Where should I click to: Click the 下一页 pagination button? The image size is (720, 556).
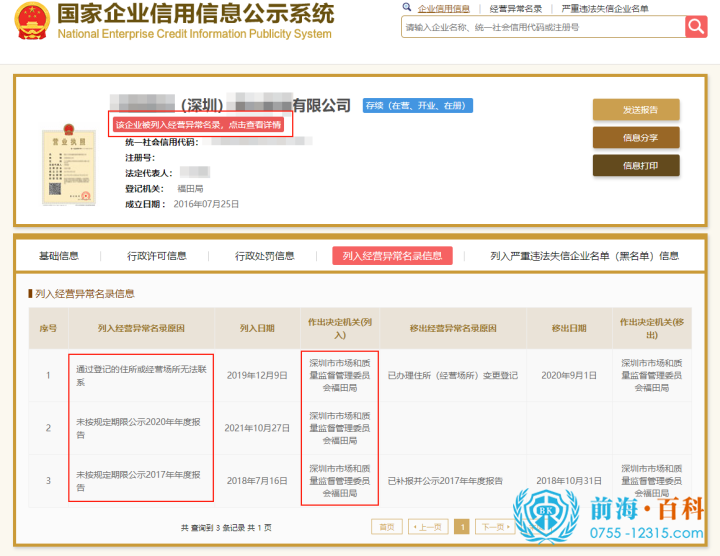click(495, 527)
